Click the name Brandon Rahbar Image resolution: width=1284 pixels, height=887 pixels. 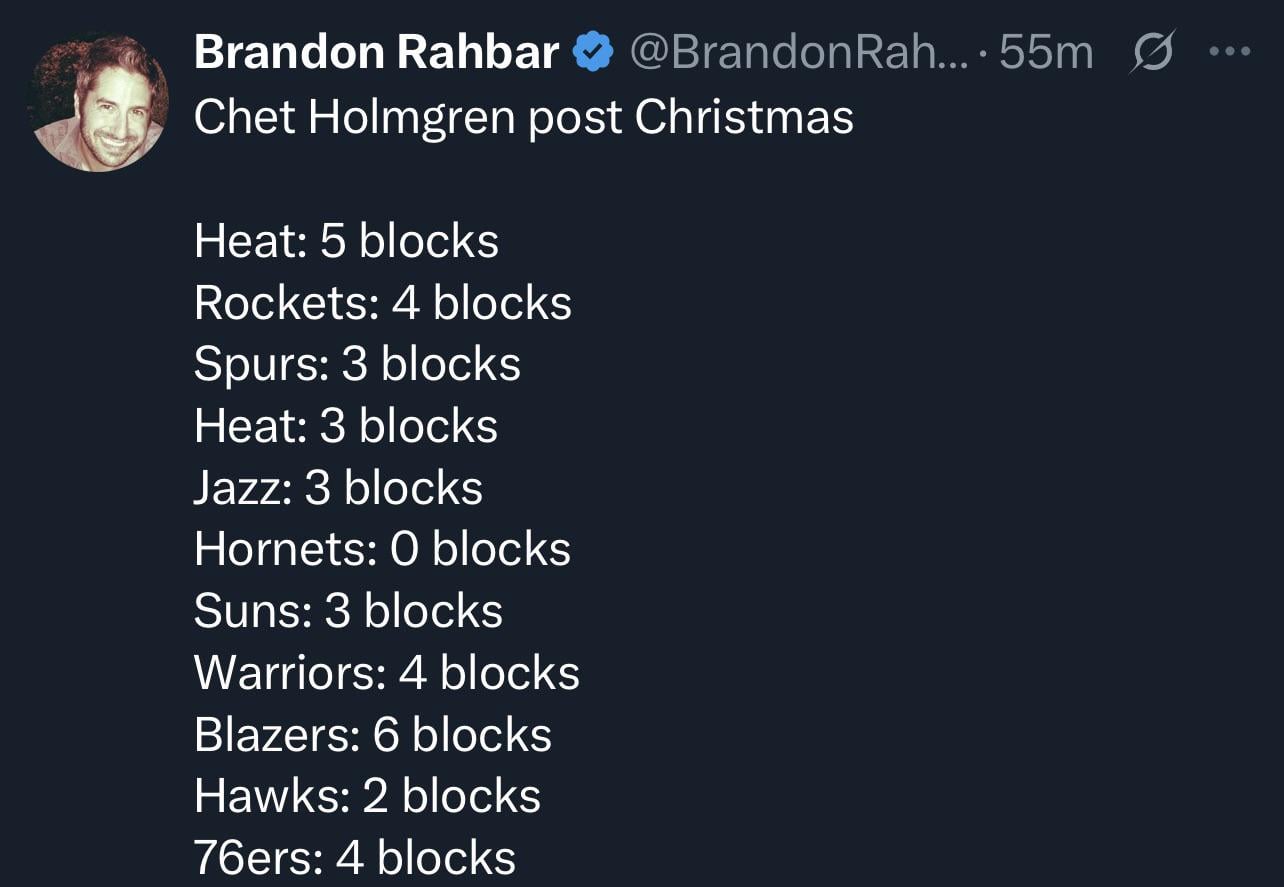(375, 50)
